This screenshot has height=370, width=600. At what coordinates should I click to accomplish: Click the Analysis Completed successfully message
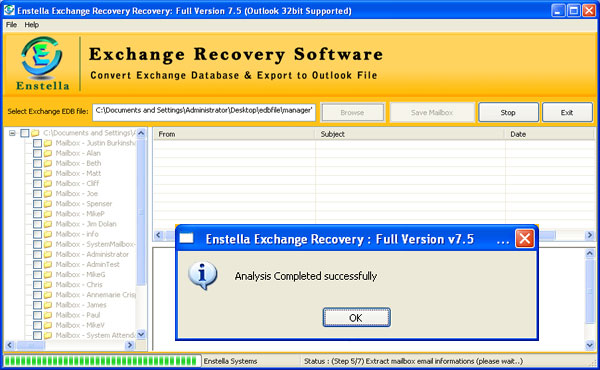(306, 276)
